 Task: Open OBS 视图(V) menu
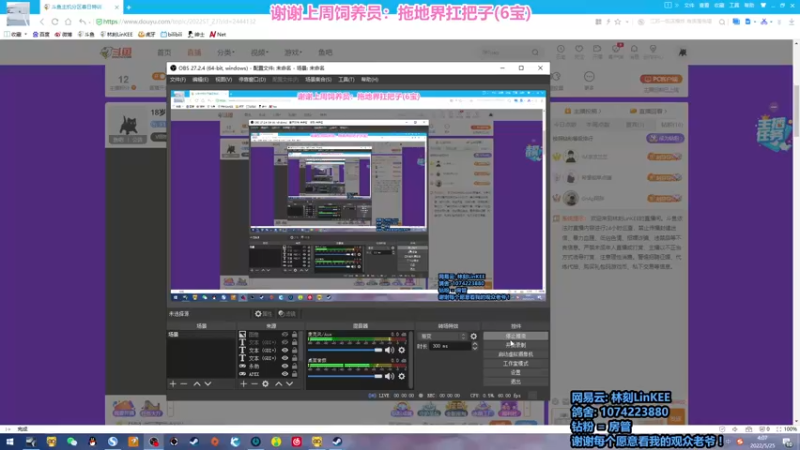click(x=223, y=80)
